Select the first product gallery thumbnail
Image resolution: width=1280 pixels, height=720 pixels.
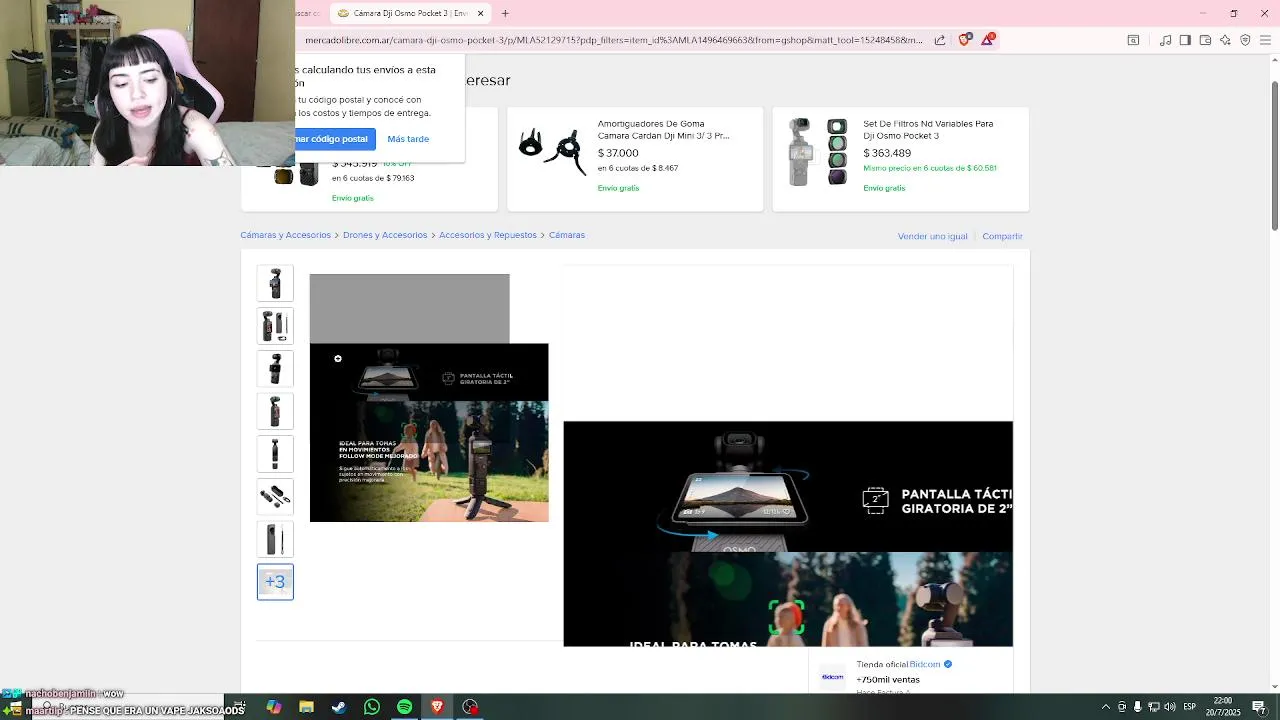point(275,284)
